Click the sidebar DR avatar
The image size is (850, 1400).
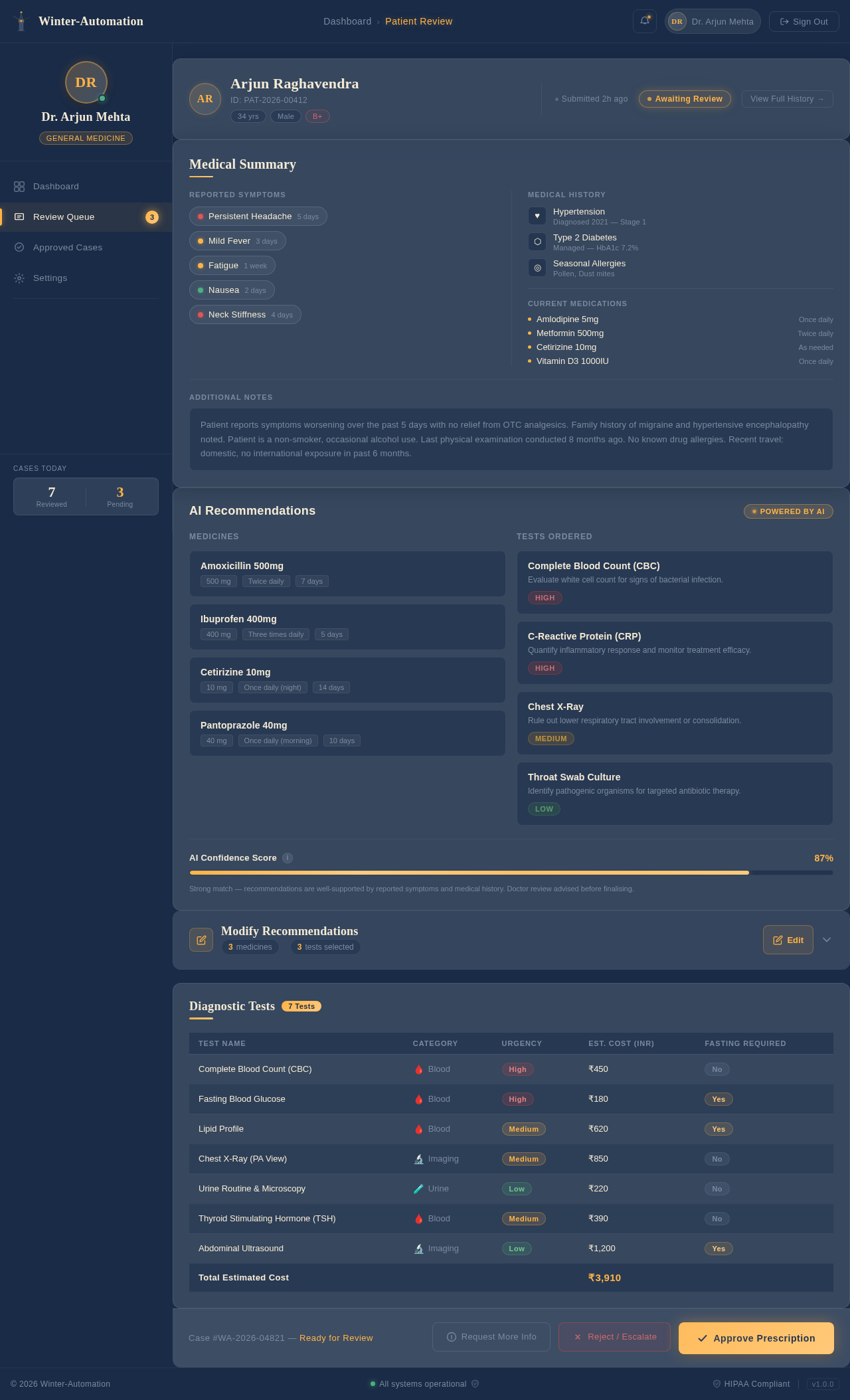click(x=86, y=82)
